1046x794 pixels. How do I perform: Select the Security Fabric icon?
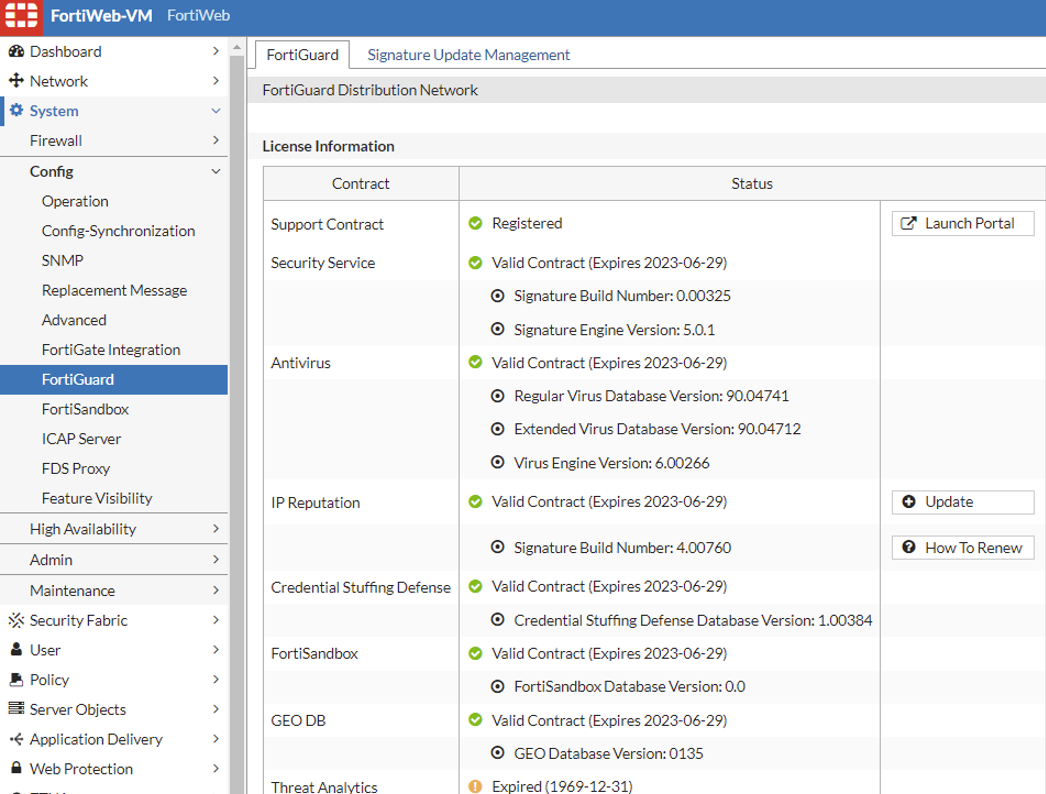(16, 619)
